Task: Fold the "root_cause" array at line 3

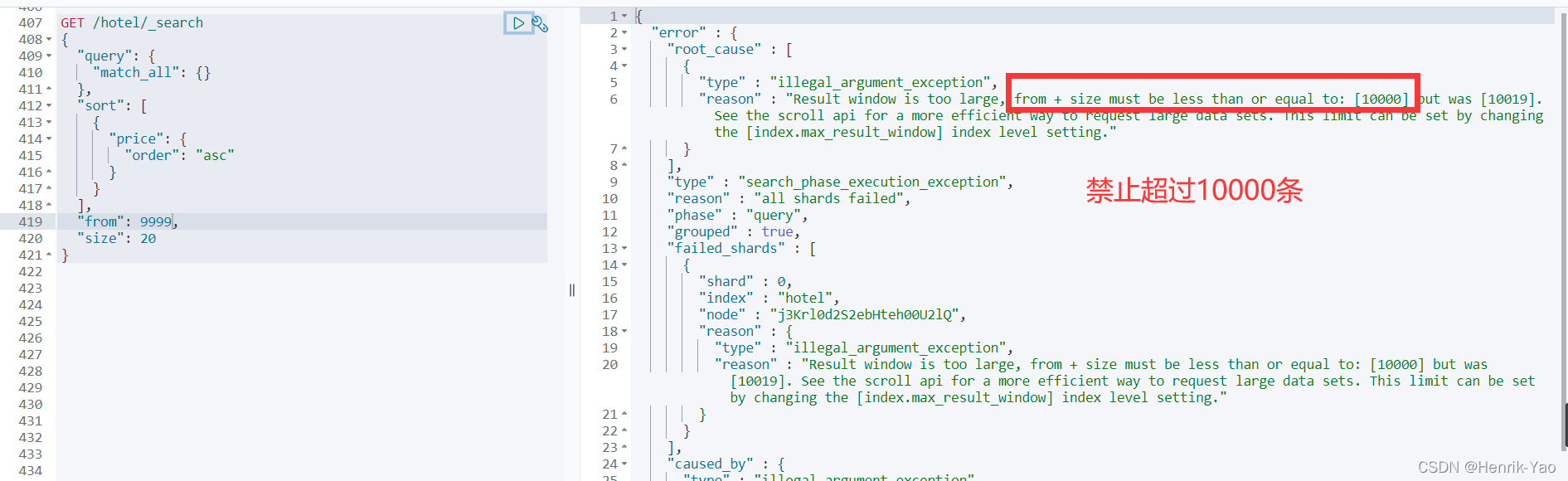Action: click(x=624, y=49)
